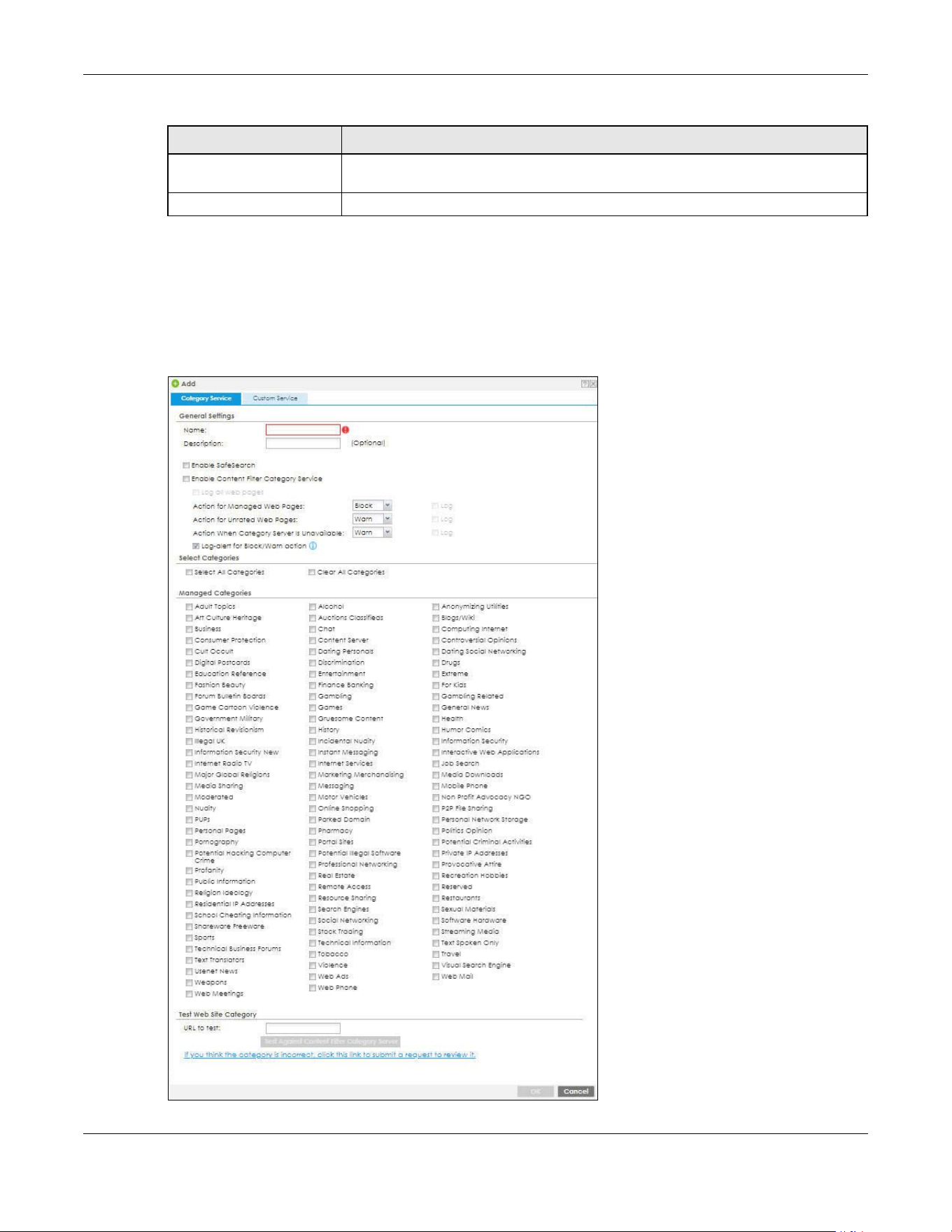This screenshot has width=952, height=1232.
Task: Tick the Chat category
Action: tap(313, 629)
